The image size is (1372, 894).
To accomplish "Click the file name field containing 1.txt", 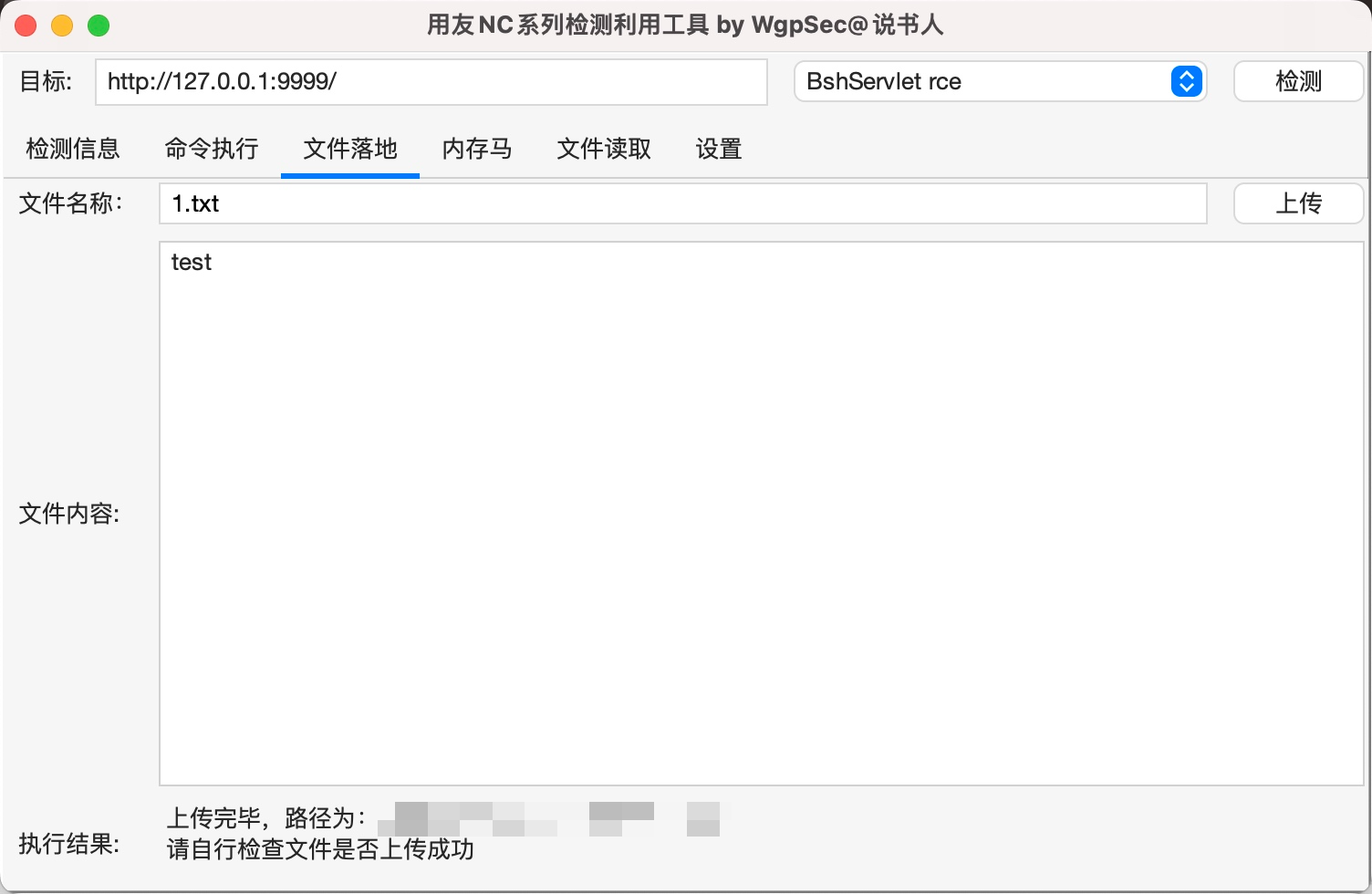I will [x=682, y=203].
